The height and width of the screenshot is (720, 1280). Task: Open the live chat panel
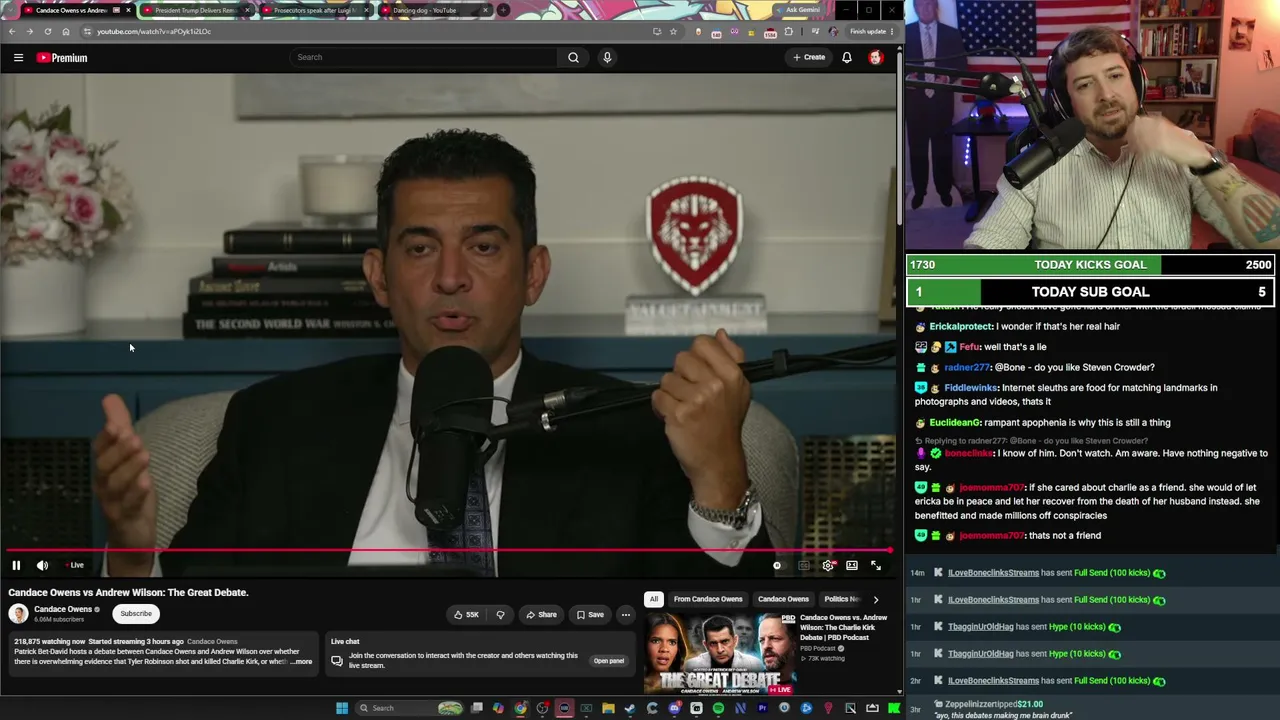(609, 660)
